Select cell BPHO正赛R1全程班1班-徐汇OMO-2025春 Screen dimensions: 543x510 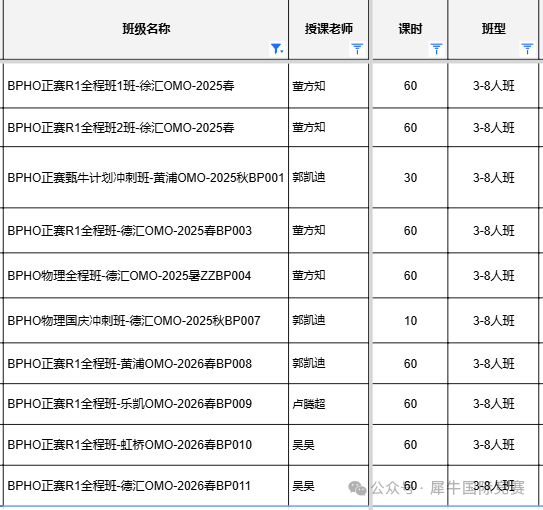pos(146,86)
